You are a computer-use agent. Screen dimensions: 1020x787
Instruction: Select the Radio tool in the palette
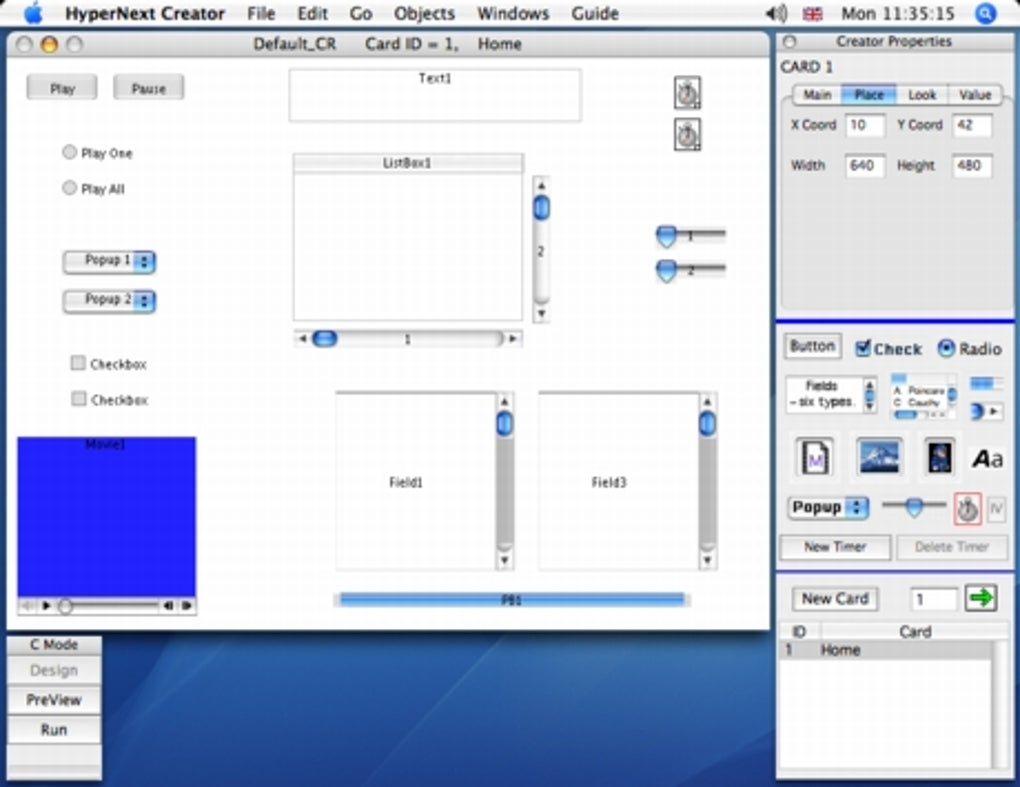[969, 349]
